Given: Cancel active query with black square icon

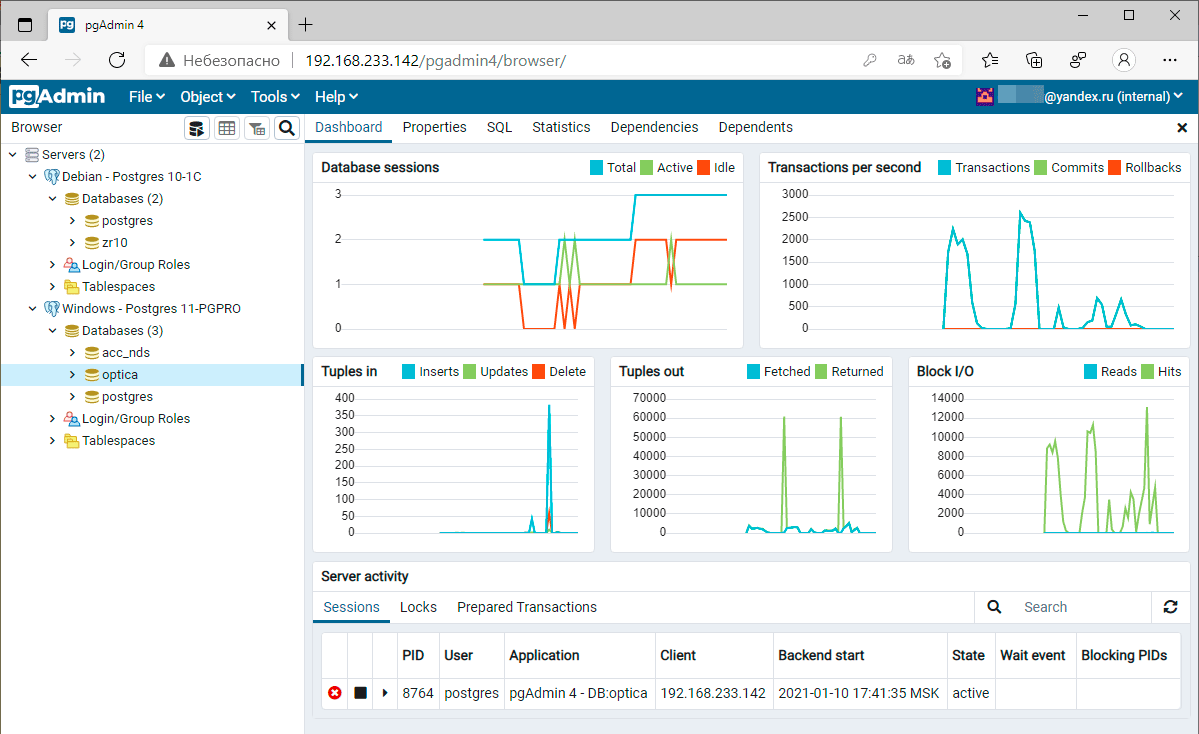Looking at the screenshot, I should [360, 693].
